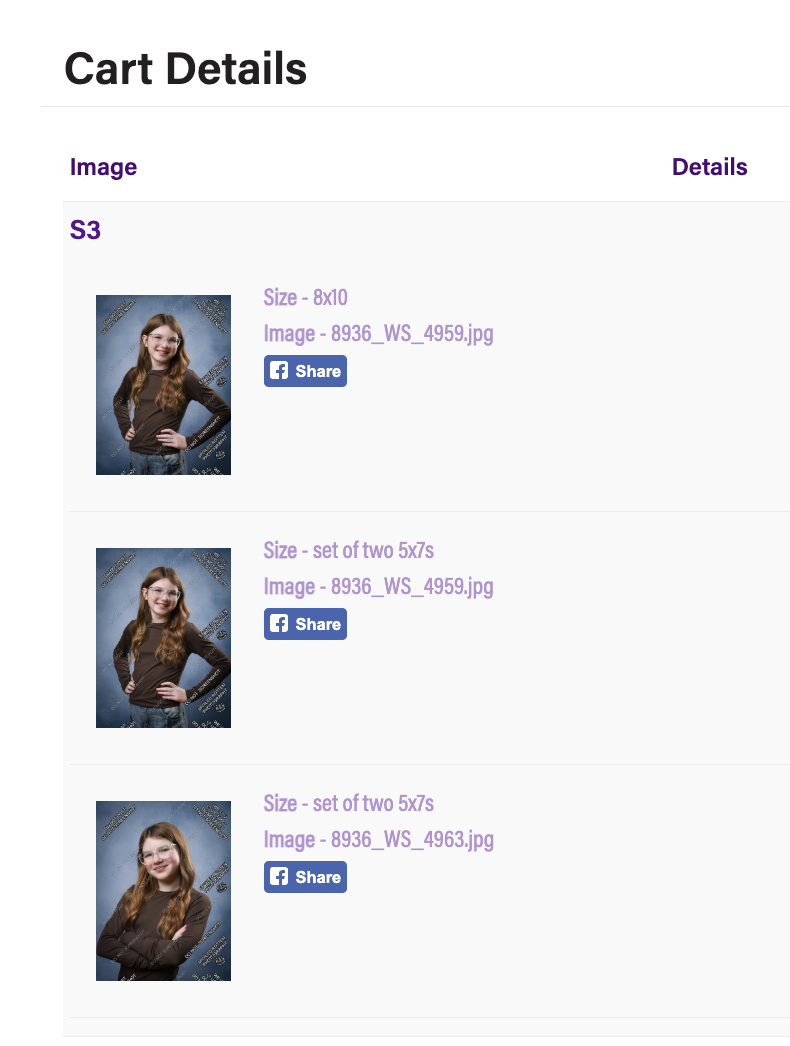Click the first item's 8936_WS_4959.jpg filename
The width and height of the screenshot is (790, 1046).
[378, 333]
